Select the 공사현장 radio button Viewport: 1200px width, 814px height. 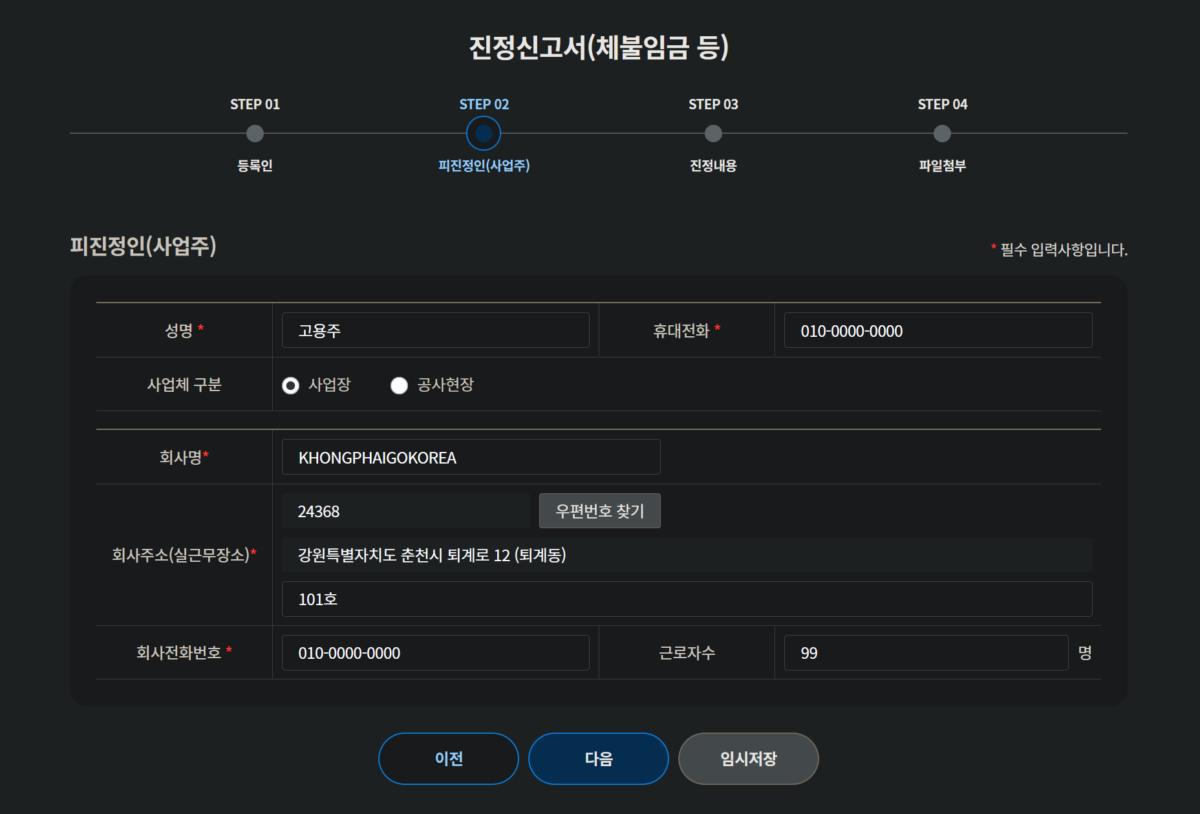click(399, 384)
